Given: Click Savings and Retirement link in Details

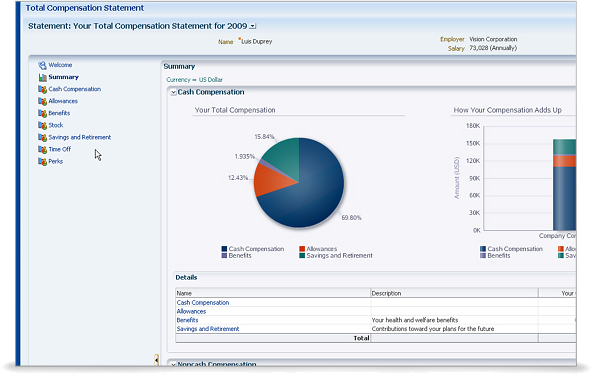Looking at the screenshot, I should 208,329.
